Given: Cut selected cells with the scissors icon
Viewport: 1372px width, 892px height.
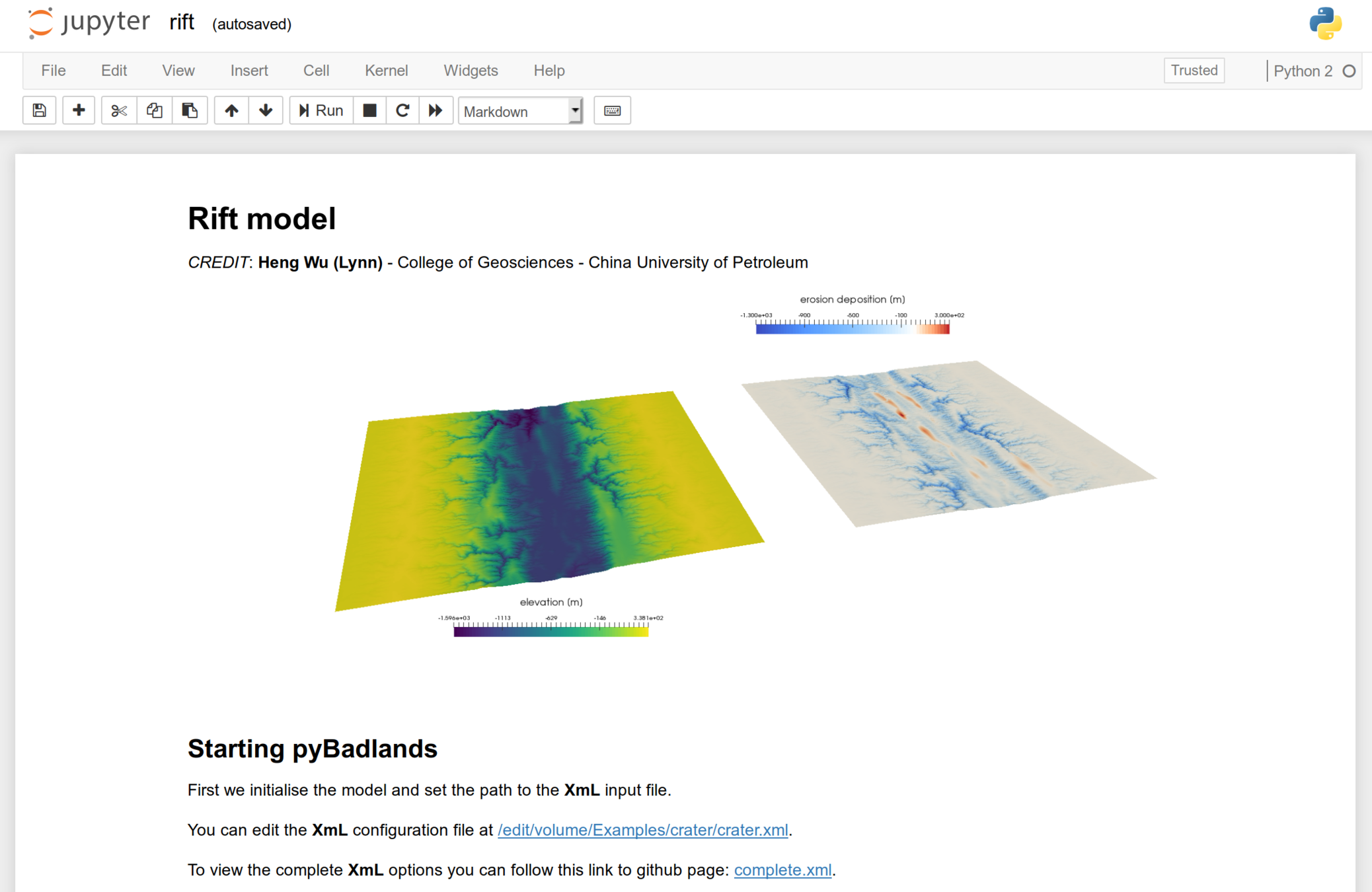Looking at the screenshot, I should click(x=119, y=110).
